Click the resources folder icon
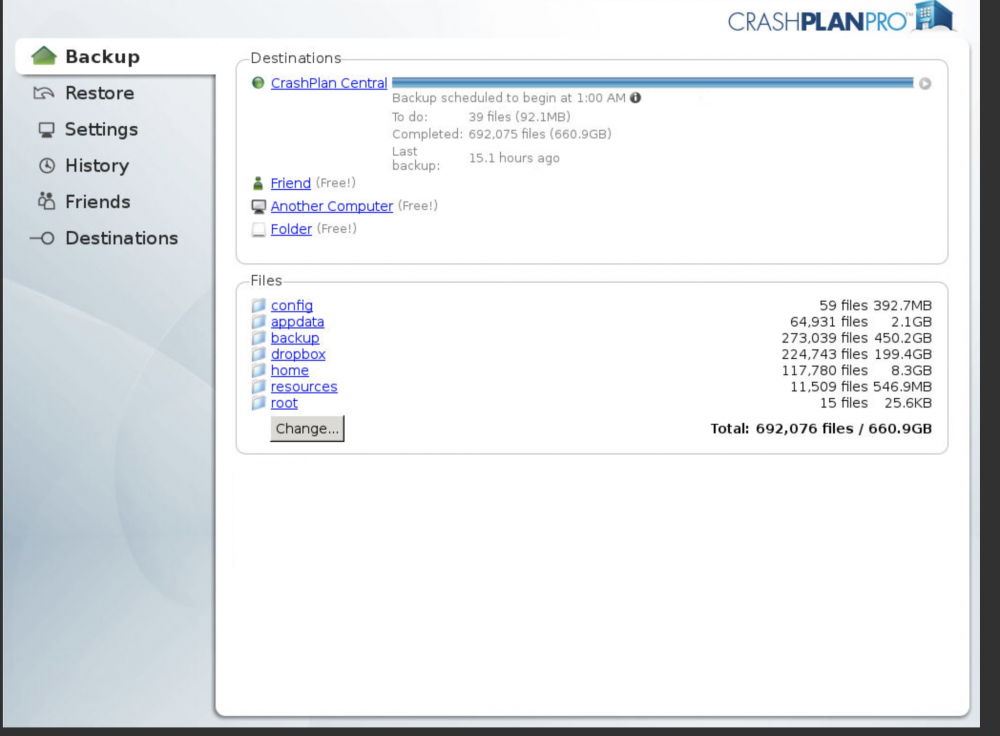This screenshot has height=736, width=1000. click(x=258, y=386)
